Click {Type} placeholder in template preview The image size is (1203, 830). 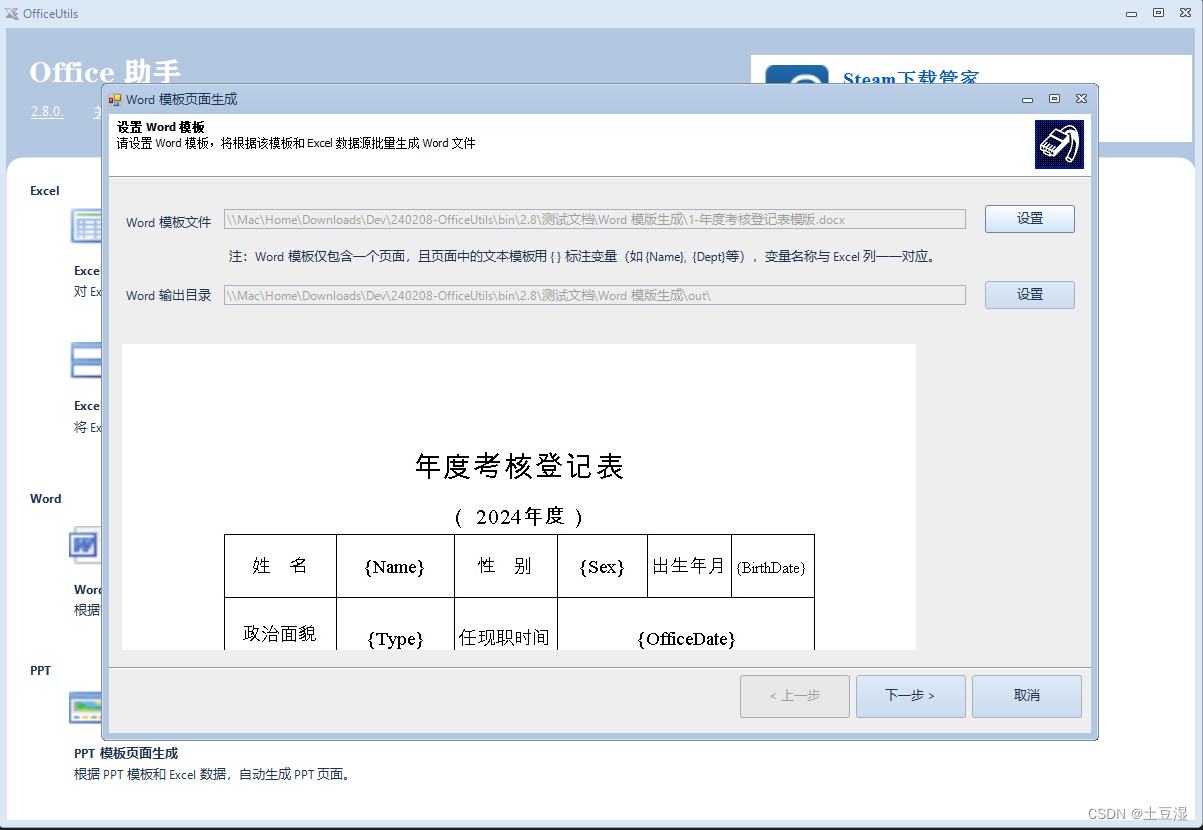point(395,639)
